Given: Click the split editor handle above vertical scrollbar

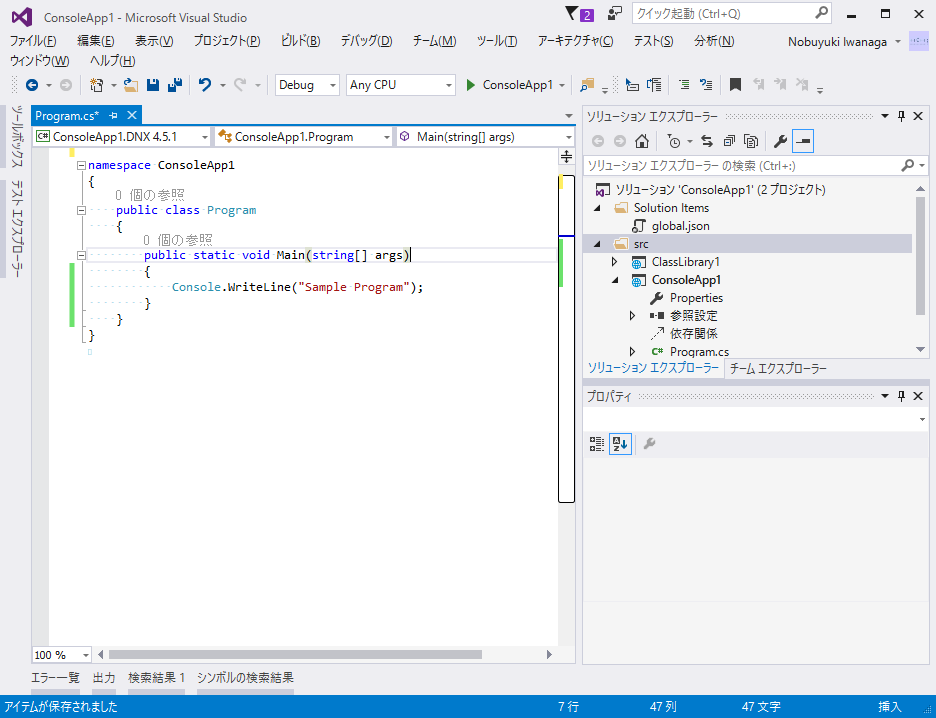Looking at the screenshot, I should 566,158.
